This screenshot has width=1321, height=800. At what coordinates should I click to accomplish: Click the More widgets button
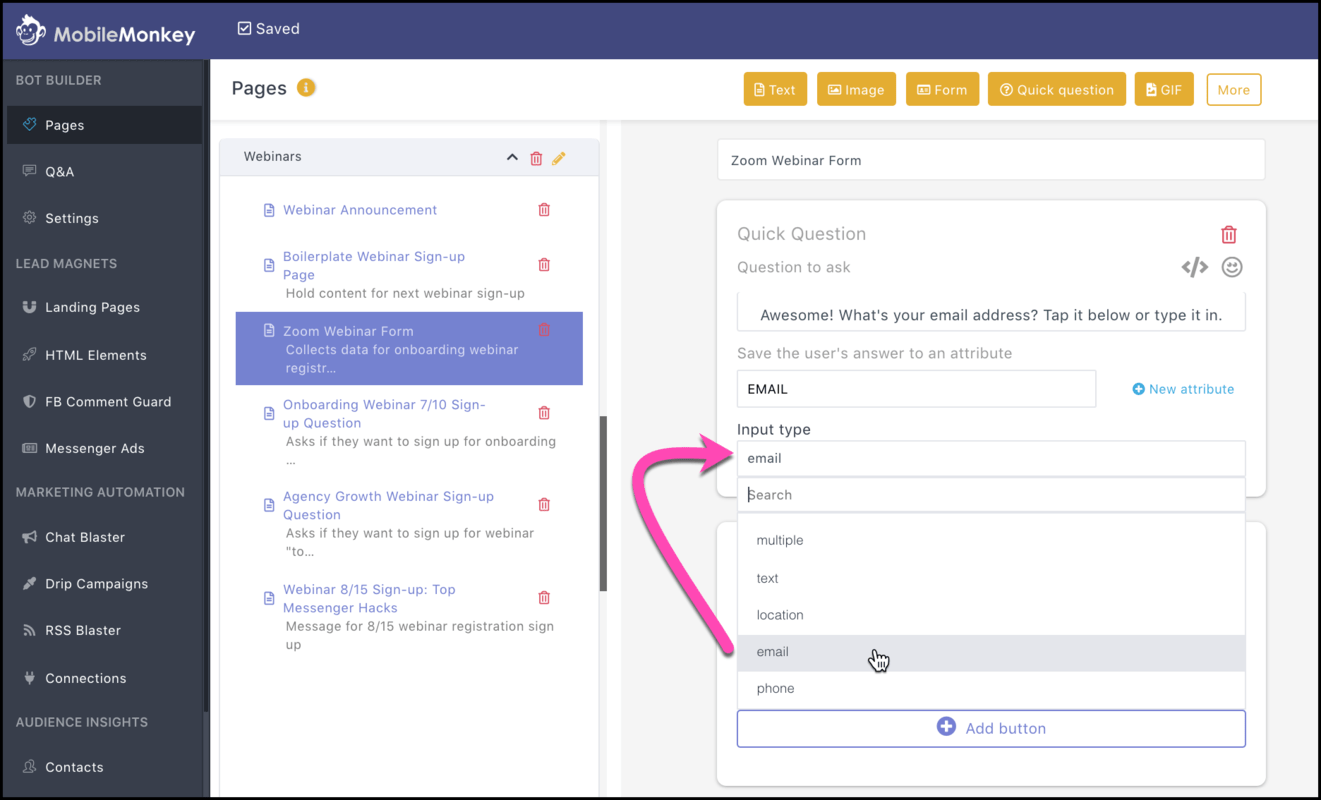1234,89
